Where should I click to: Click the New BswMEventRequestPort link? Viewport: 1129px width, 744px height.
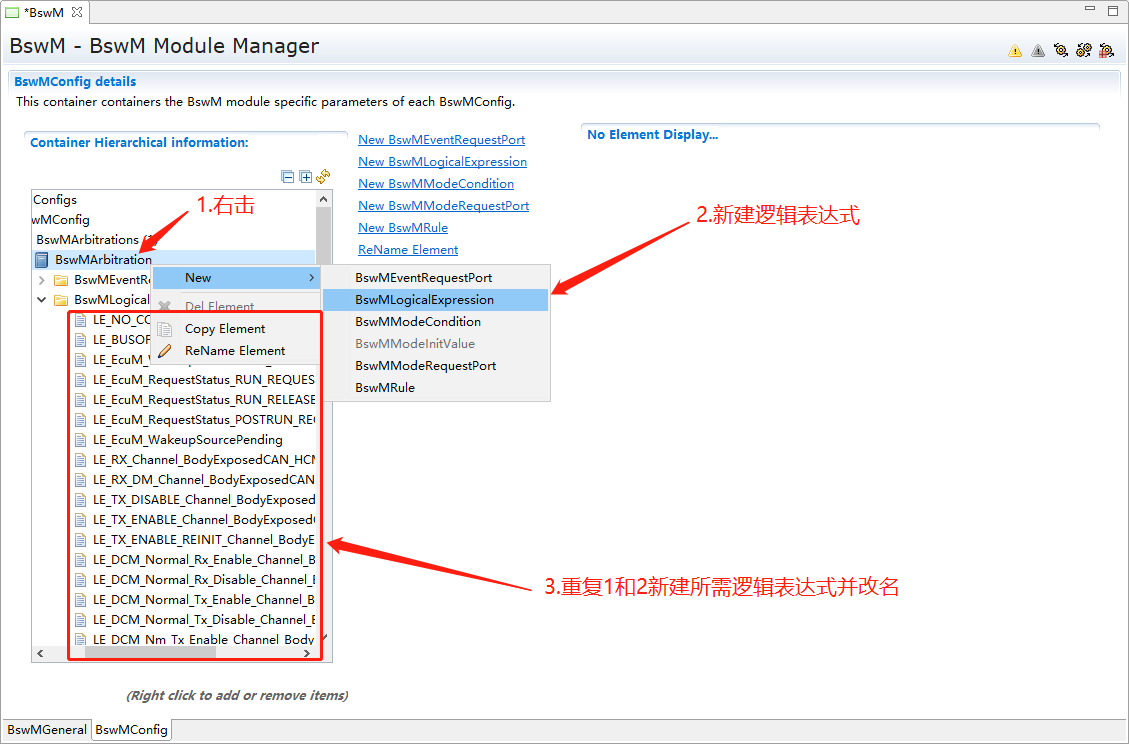[441, 140]
